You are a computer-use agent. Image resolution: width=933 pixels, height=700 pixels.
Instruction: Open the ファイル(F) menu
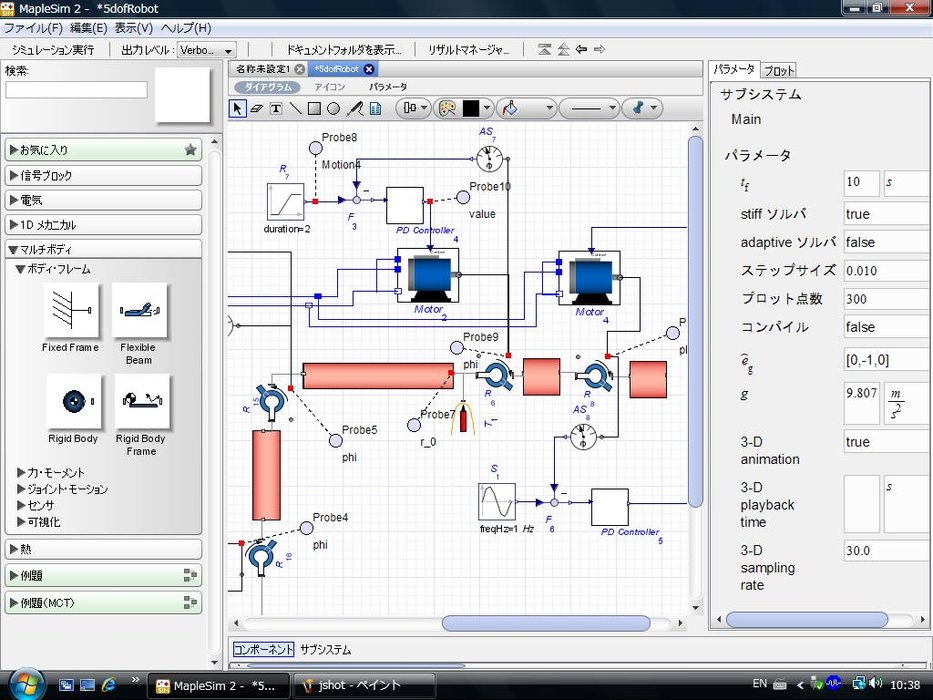[33, 28]
